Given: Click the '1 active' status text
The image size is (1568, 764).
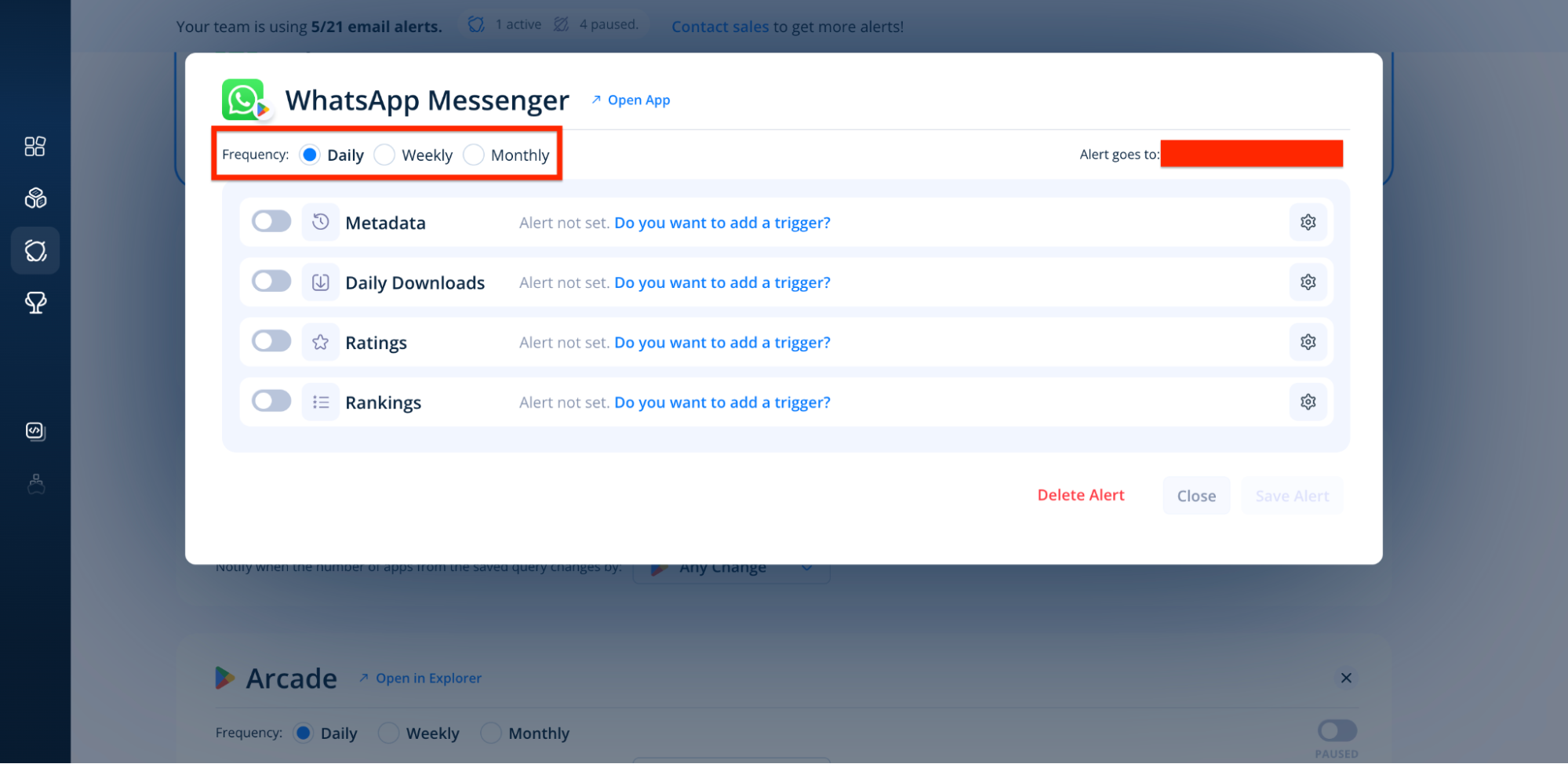Looking at the screenshot, I should click(x=518, y=24).
